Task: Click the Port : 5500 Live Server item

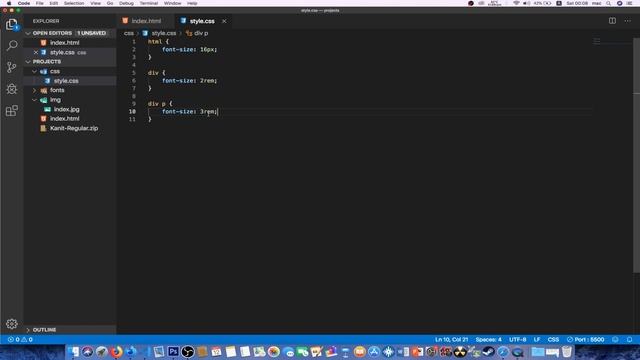Action: (x=585, y=340)
